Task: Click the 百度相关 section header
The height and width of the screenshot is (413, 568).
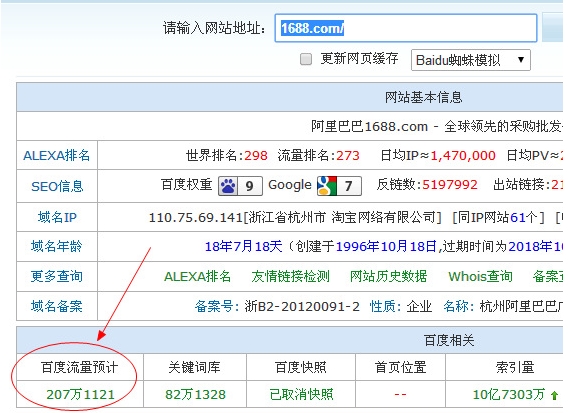Action: click(449, 341)
